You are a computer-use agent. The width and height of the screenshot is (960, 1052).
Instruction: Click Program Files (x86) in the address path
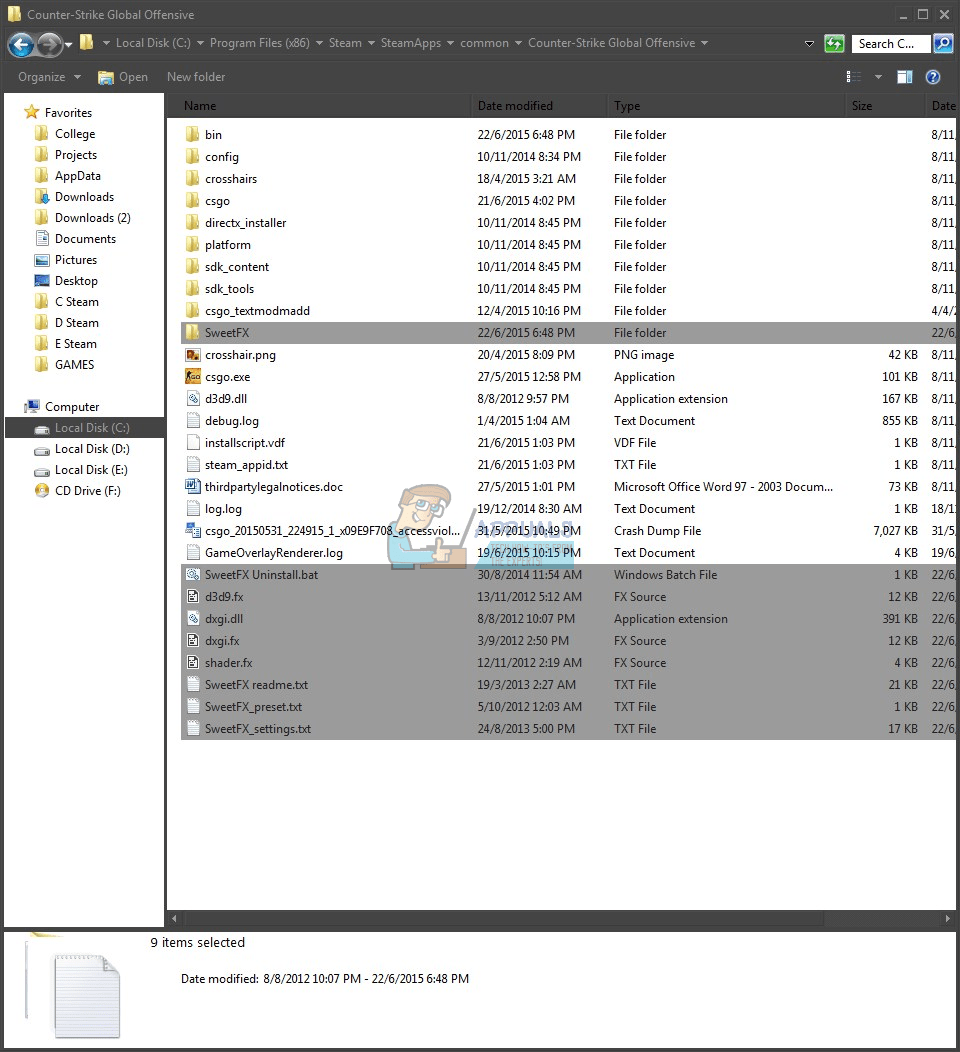(260, 43)
